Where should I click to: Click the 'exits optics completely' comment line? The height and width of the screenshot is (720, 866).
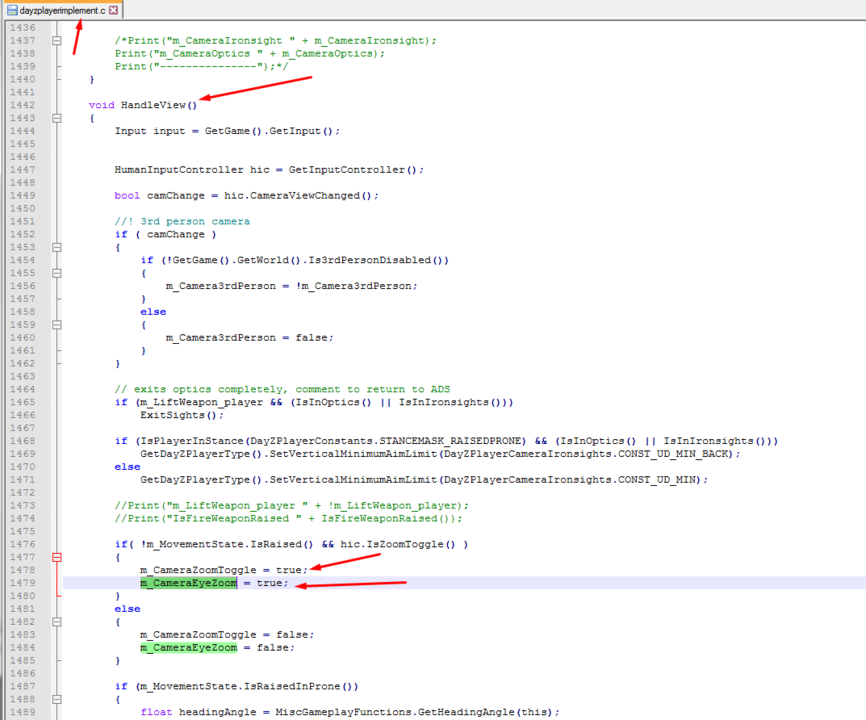282,389
